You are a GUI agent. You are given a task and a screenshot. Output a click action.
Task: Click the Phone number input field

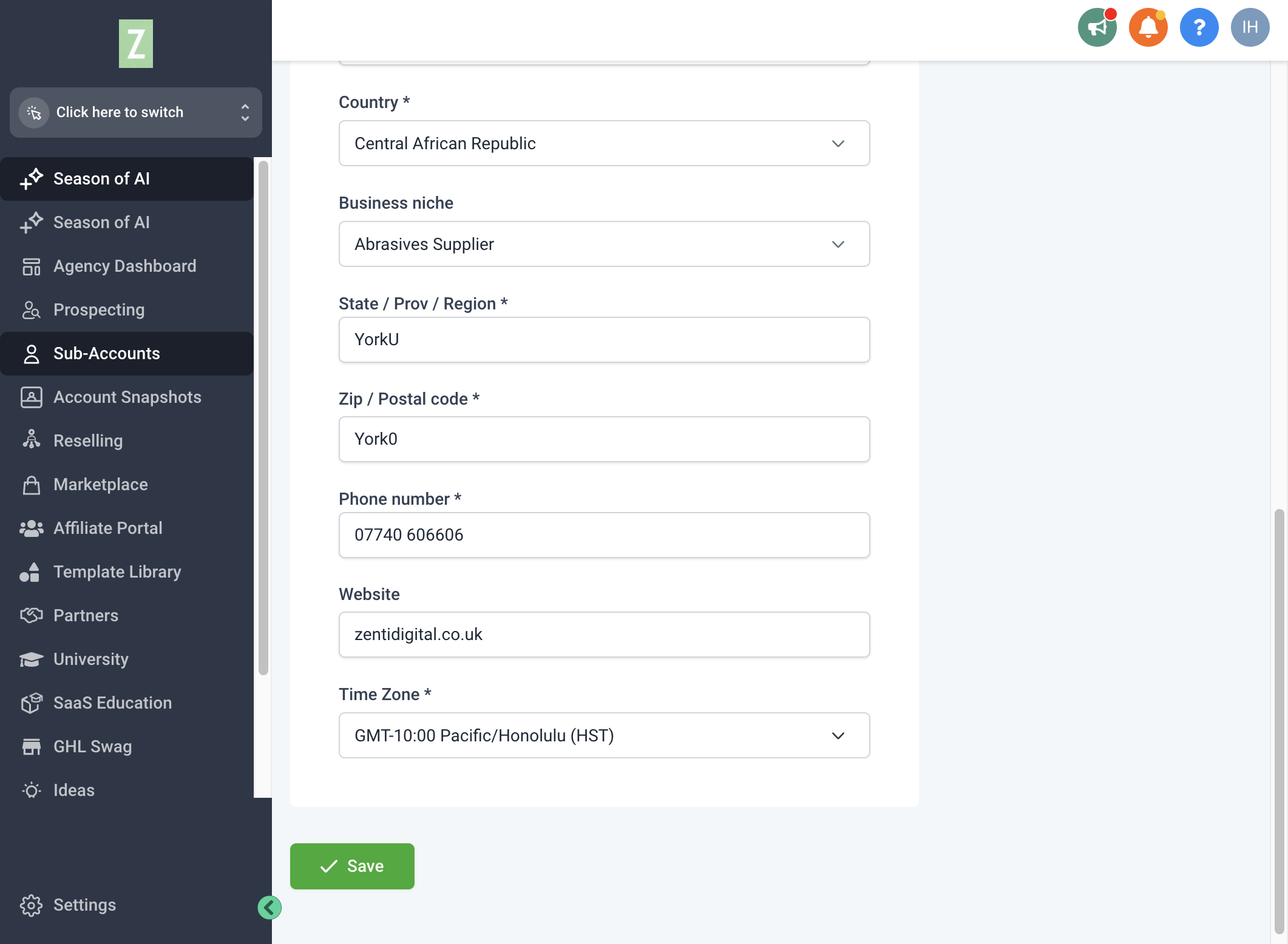[x=604, y=535]
